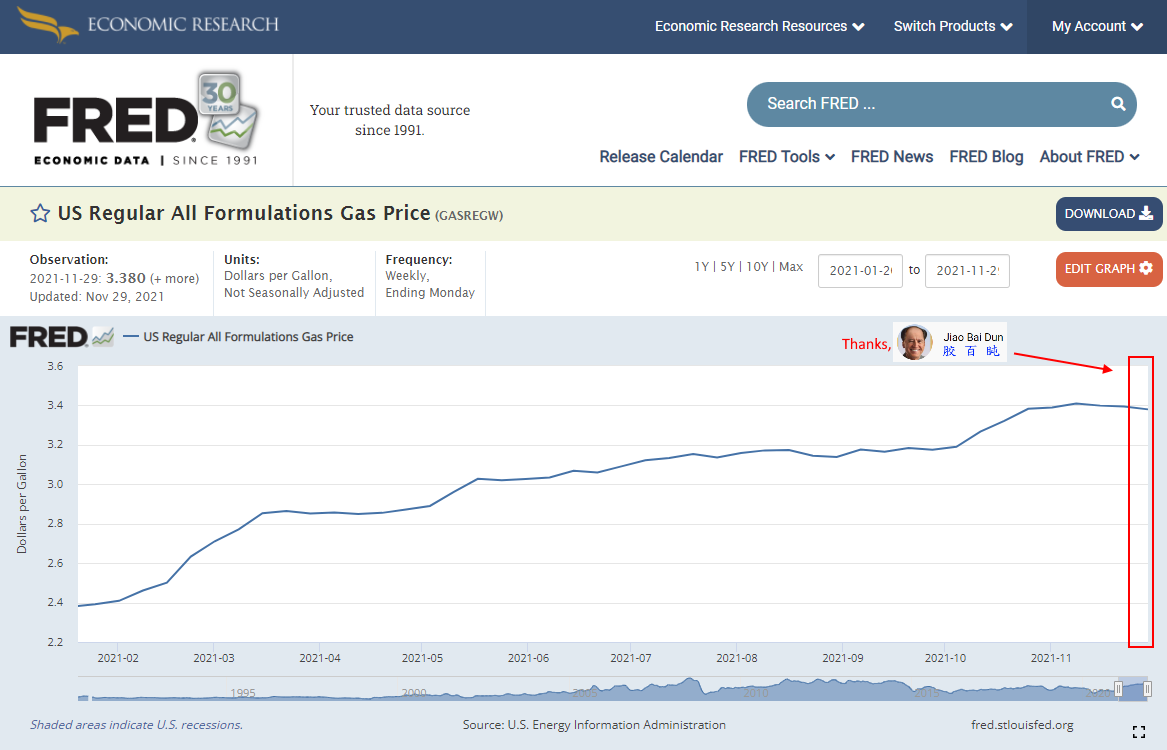Screen dimensions: 1167x750
Task: Click 'Updated: Nov 29, 2021' text
Action: 97,297
